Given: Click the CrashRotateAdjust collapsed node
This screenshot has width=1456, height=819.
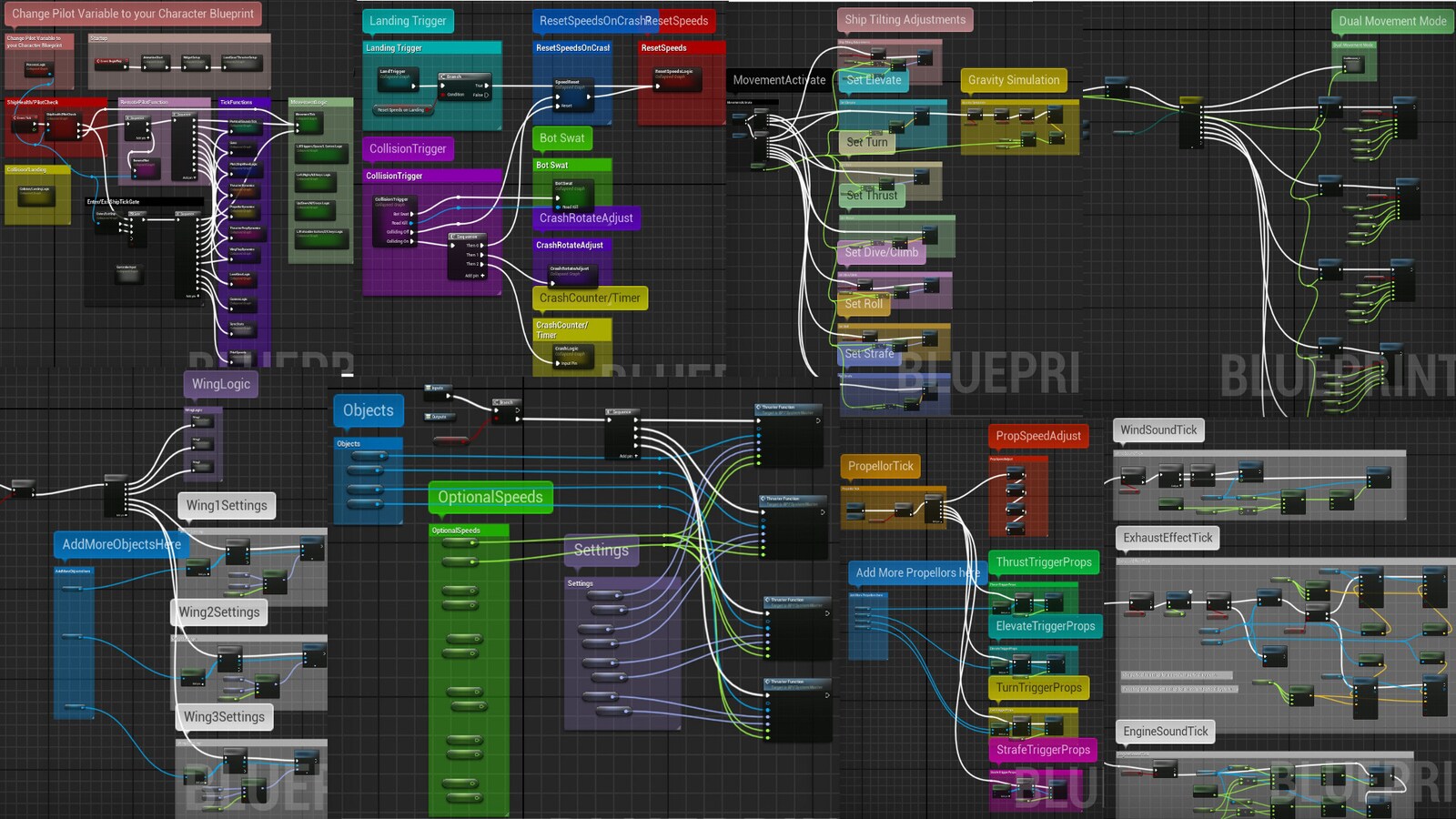Looking at the screenshot, I should tap(571, 275).
